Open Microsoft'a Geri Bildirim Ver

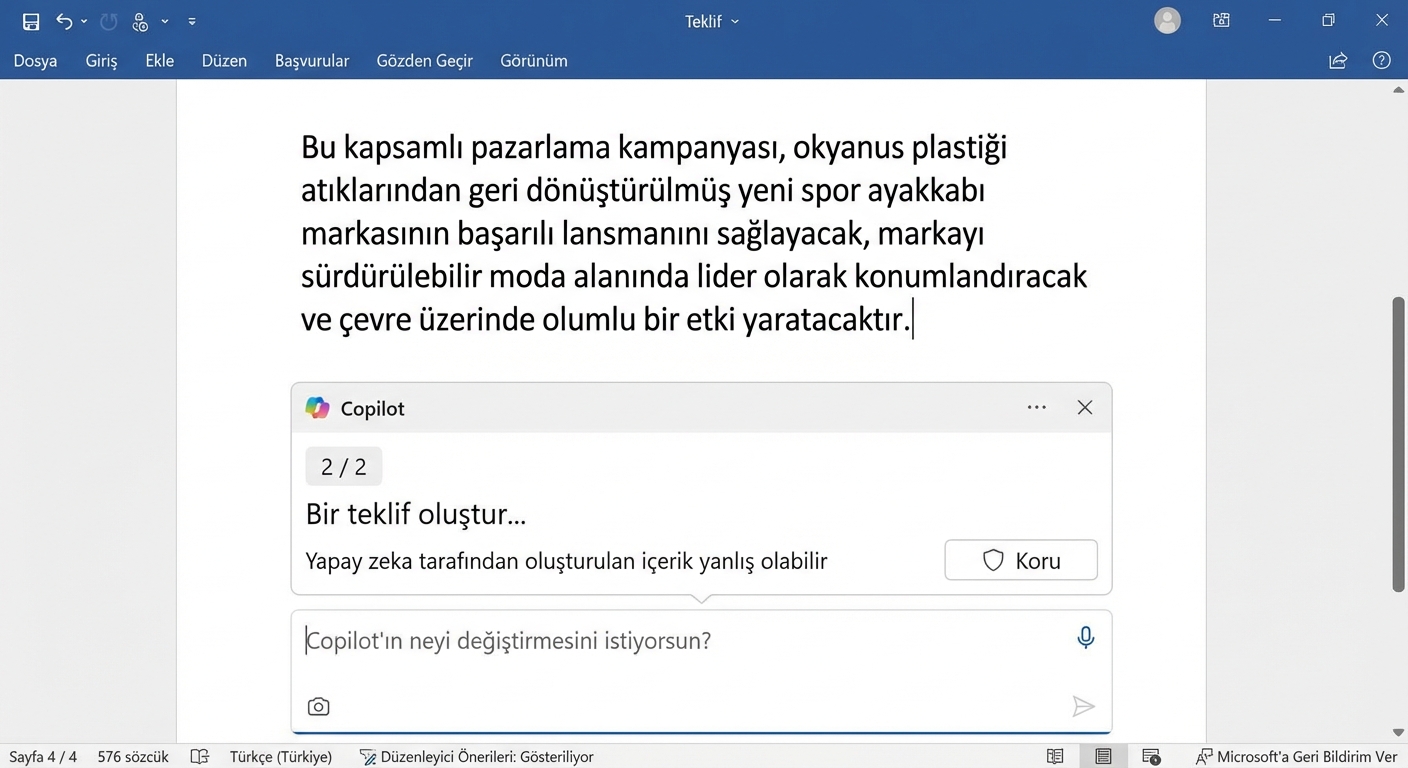pos(1297,756)
